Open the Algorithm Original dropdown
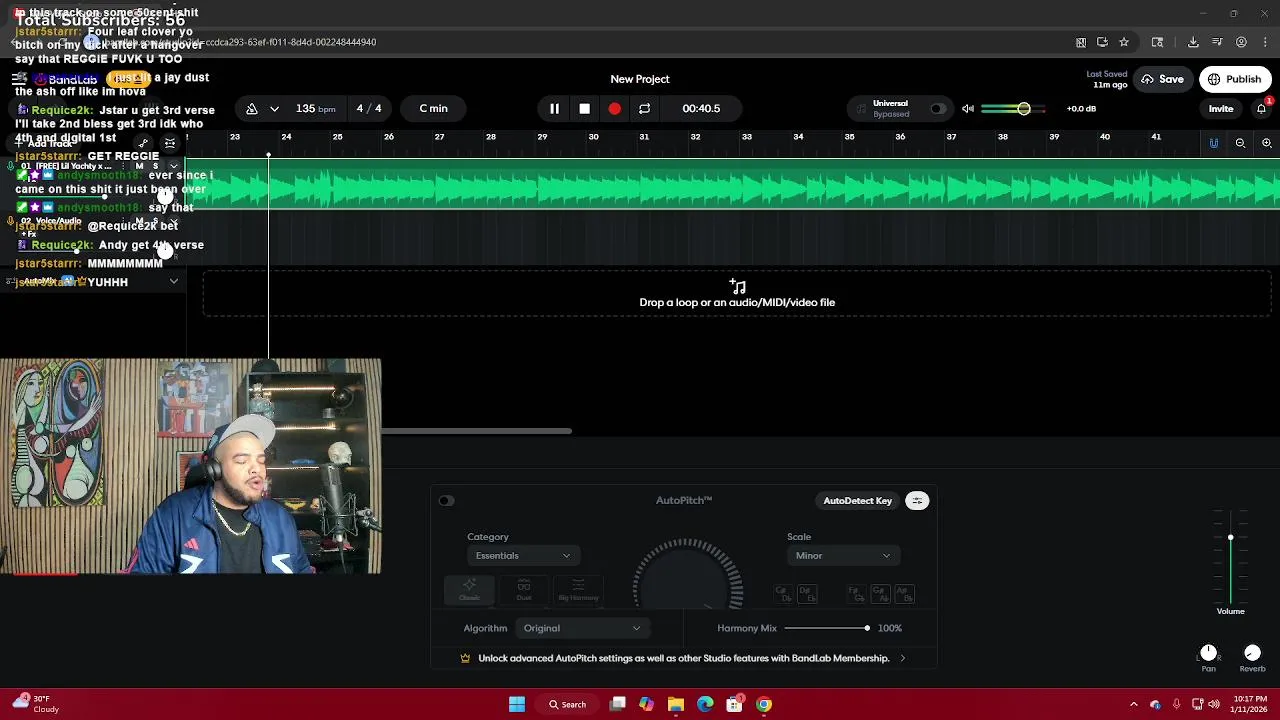 (581, 628)
